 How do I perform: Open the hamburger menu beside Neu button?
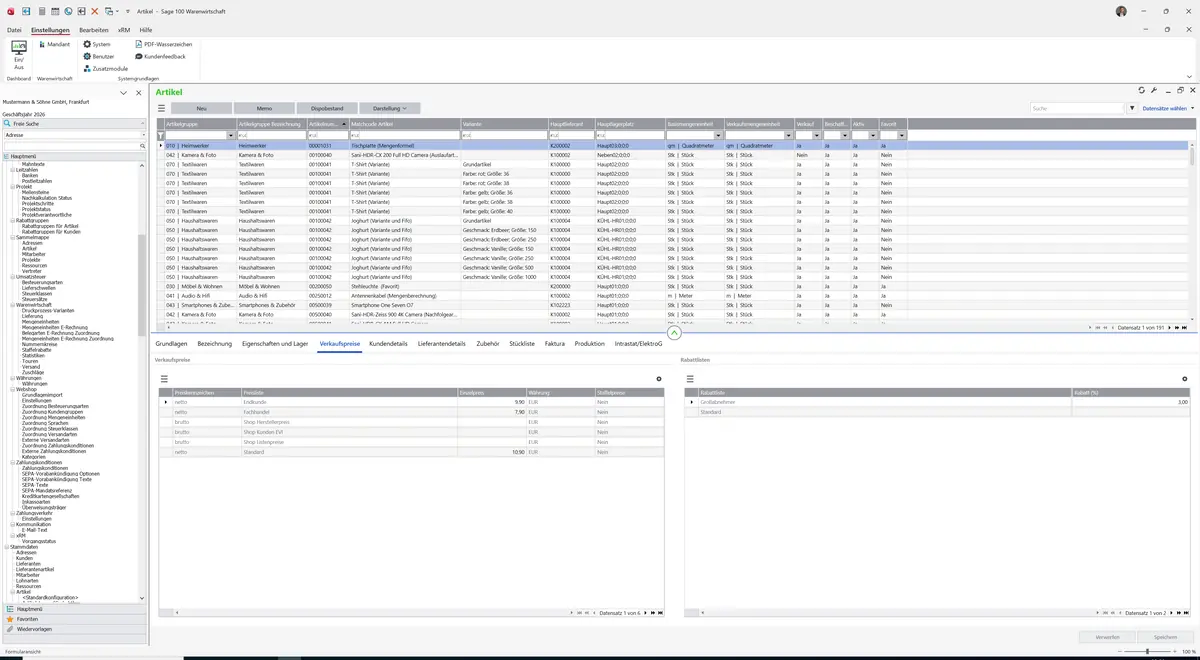click(161, 108)
